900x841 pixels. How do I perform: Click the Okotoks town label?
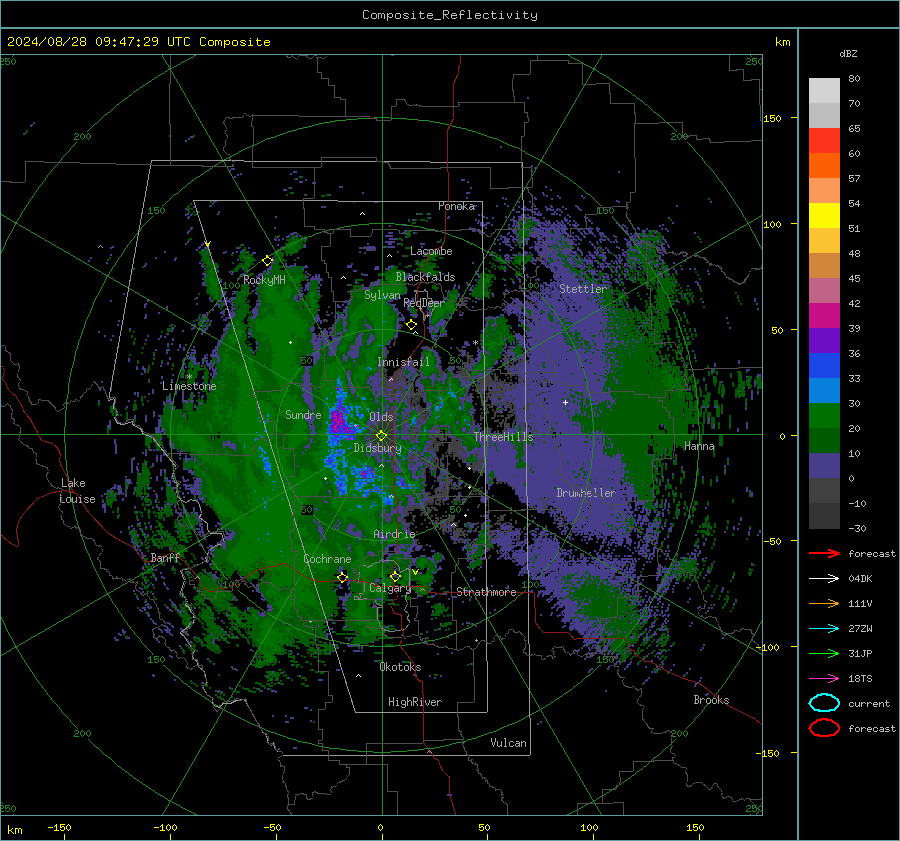point(400,667)
